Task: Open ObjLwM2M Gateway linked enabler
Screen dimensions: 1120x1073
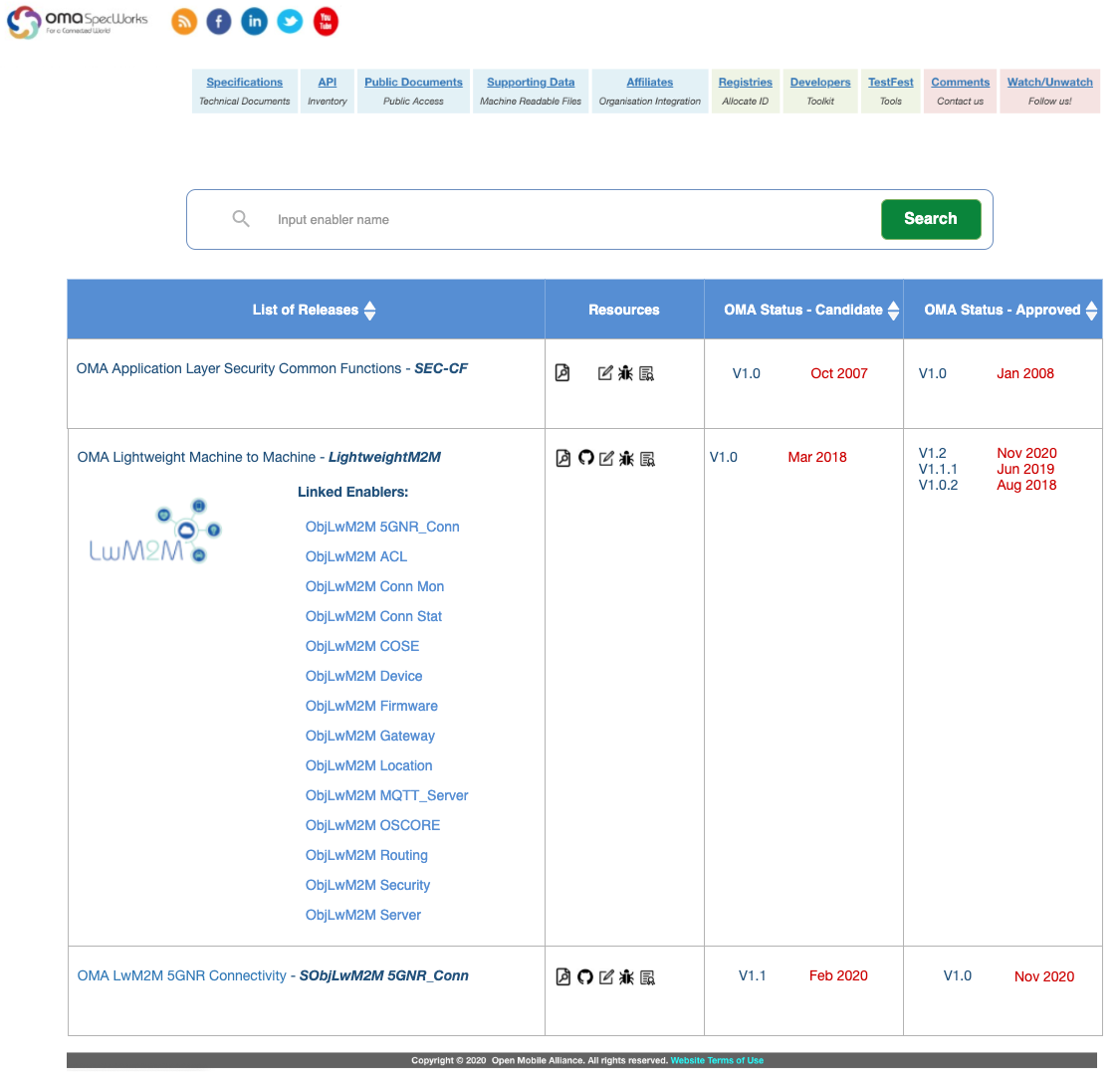Action: pos(370,736)
